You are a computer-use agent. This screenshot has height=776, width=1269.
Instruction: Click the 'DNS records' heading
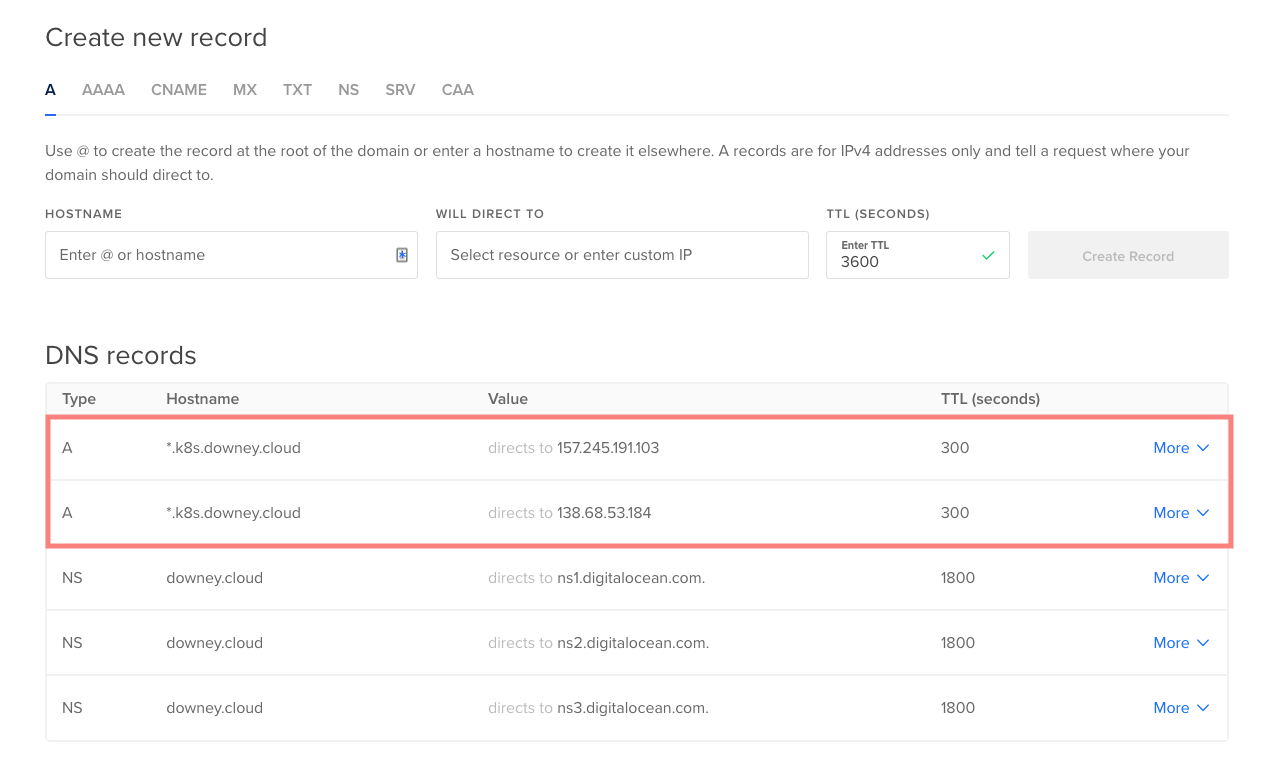[x=121, y=356]
